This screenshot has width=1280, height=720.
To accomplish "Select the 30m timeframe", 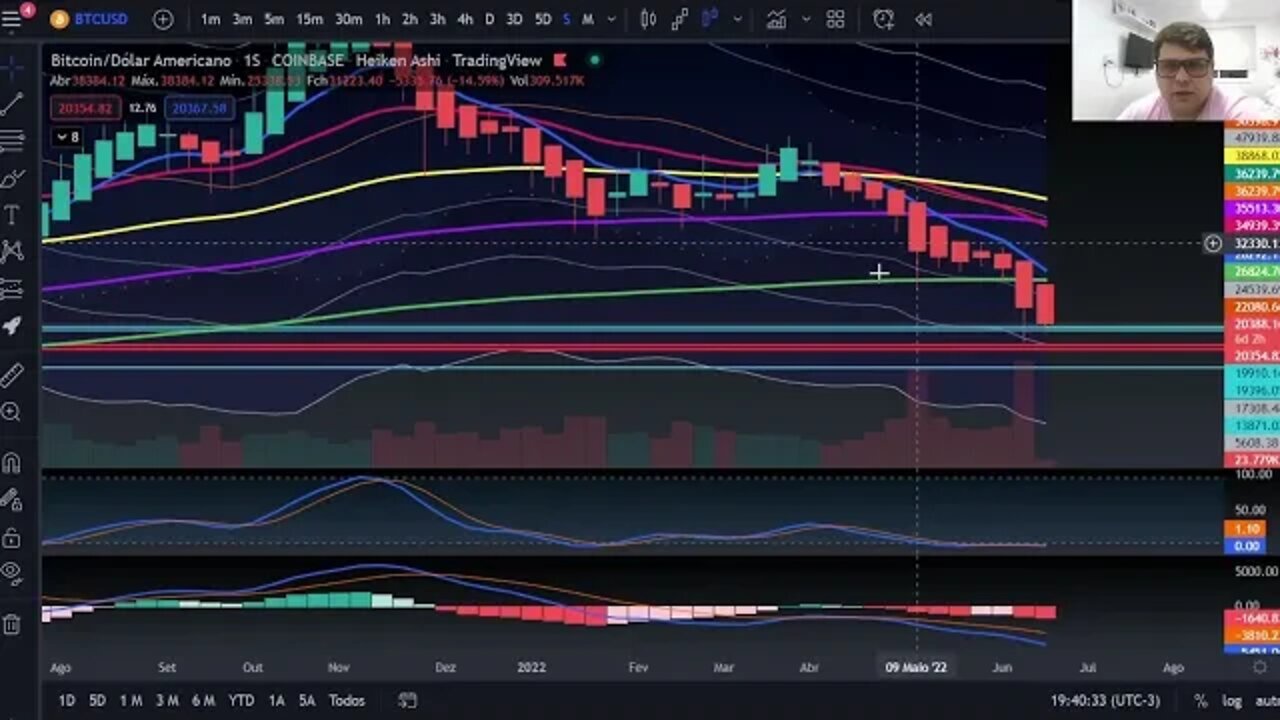I will [348, 19].
